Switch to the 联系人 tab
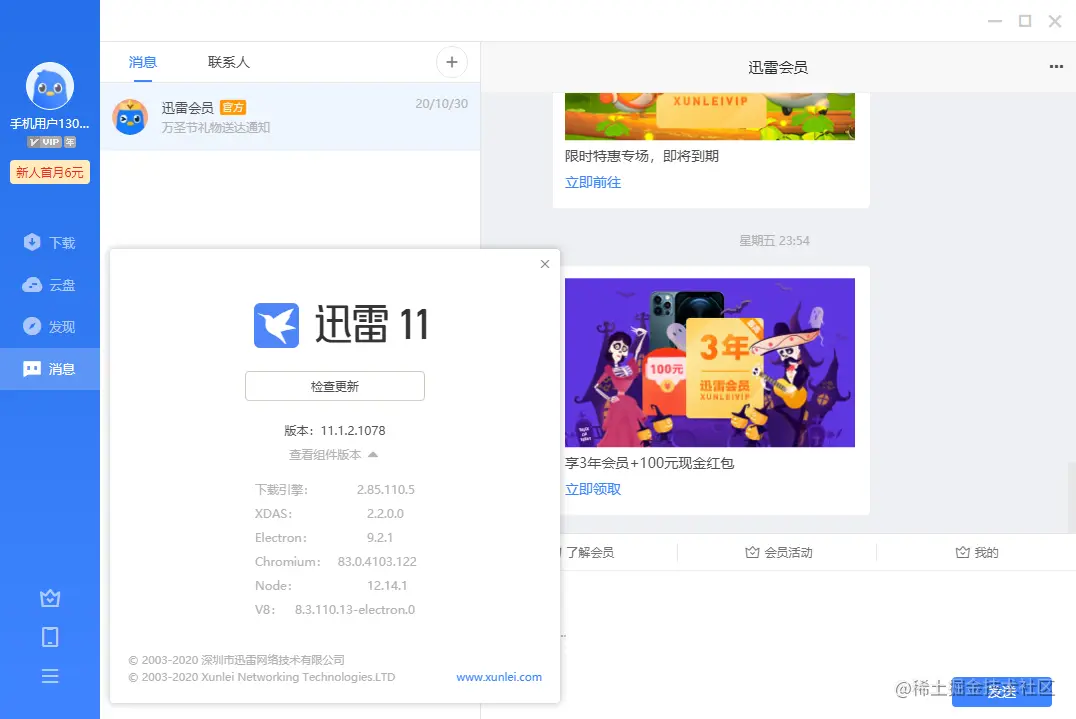This screenshot has width=1076, height=719. [229, 62]
